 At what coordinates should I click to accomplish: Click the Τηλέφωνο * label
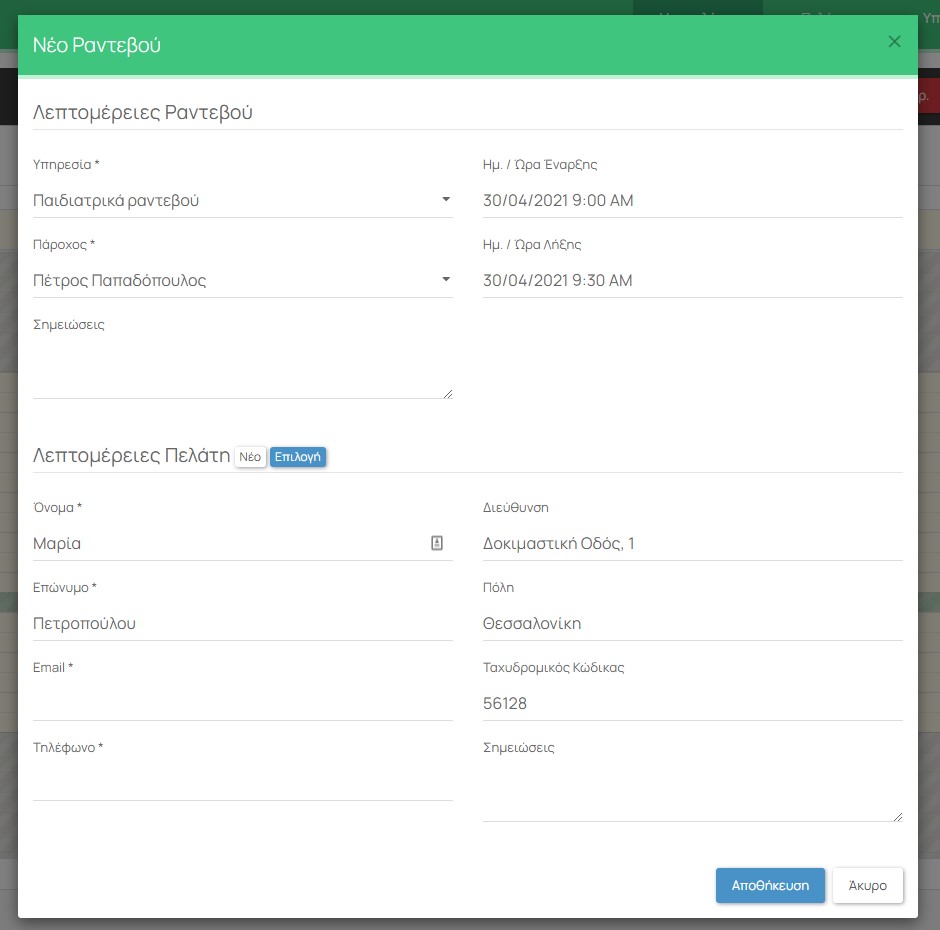coord(68,747)
